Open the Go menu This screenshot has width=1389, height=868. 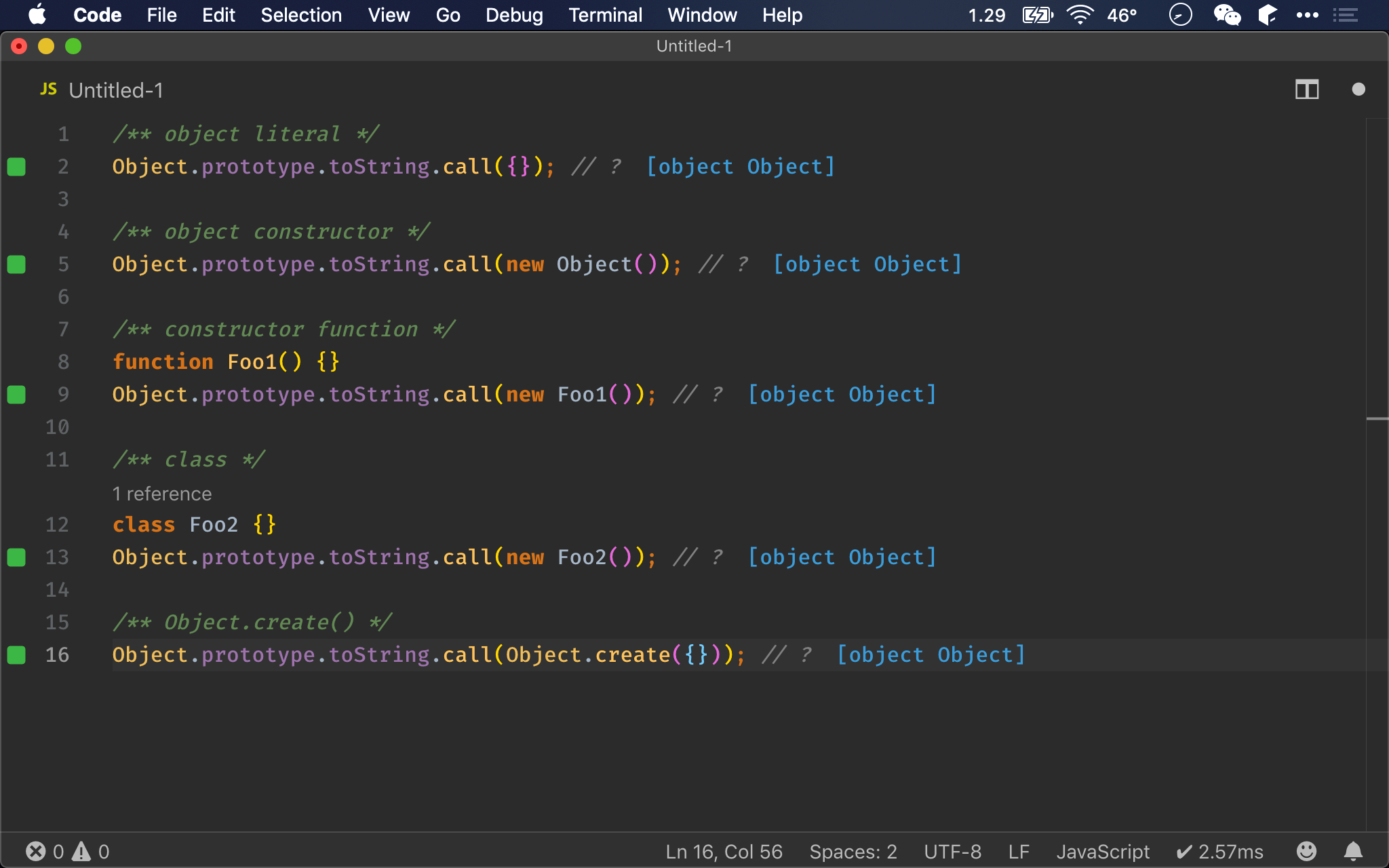pyautogui.click(x=448, y=15)
